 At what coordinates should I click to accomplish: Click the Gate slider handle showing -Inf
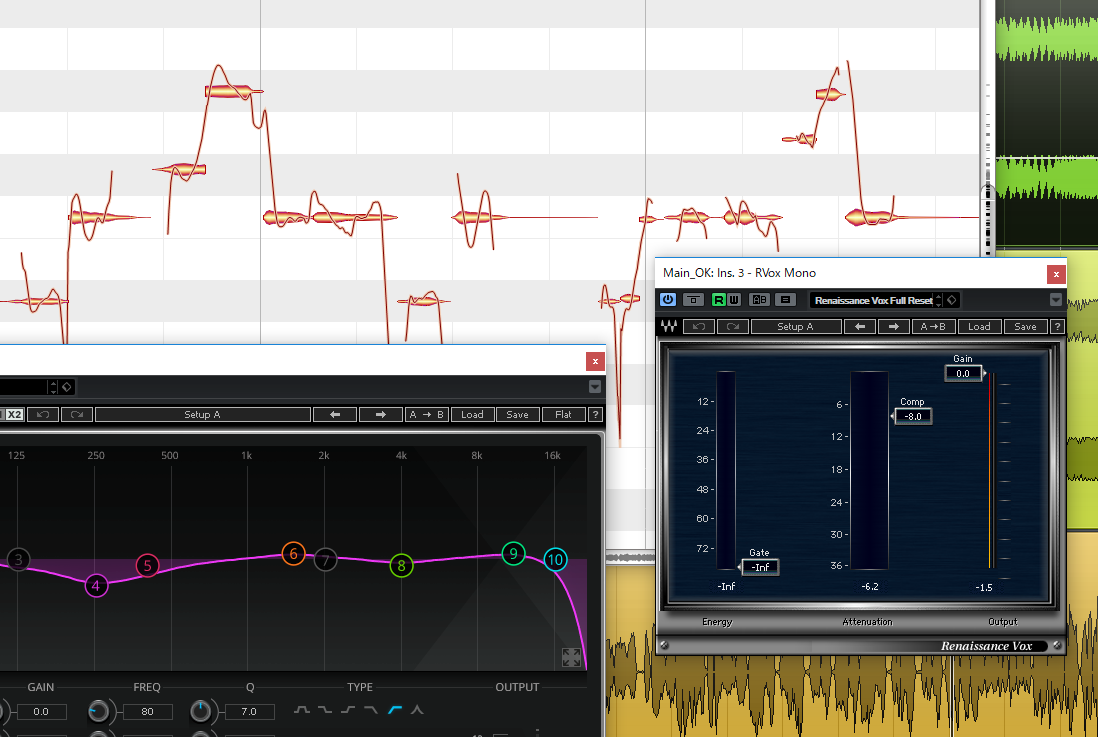[760, 567]
